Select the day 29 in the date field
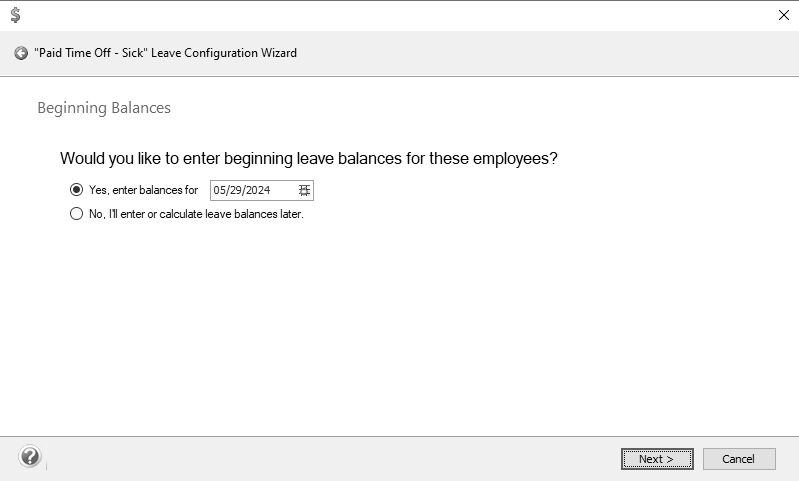The width and height of the screenshot is (799, 481). point(235,190)
